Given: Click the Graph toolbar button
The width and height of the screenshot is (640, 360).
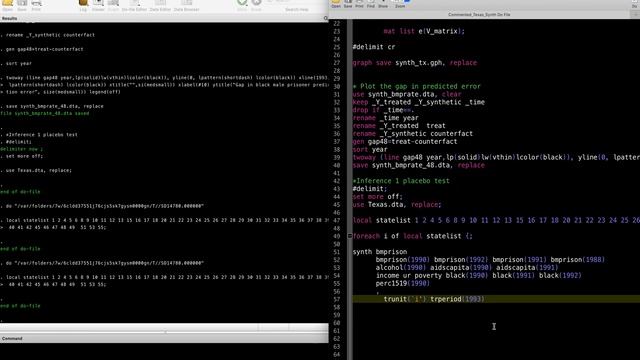Looking at the screenshot, I should click(113, 5).
